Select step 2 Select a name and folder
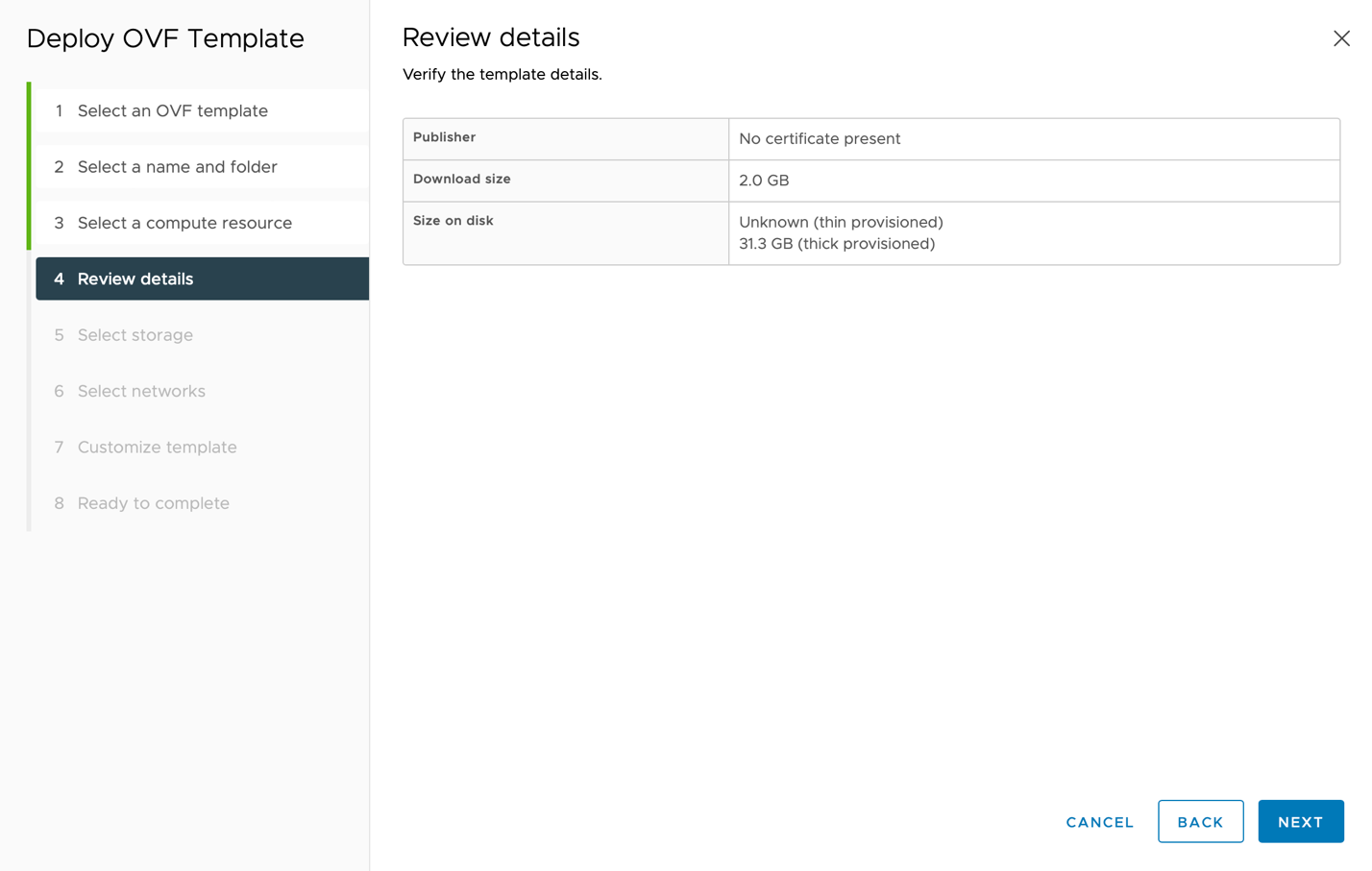This screenshot has width=1372, height=871. coord(178,166)
